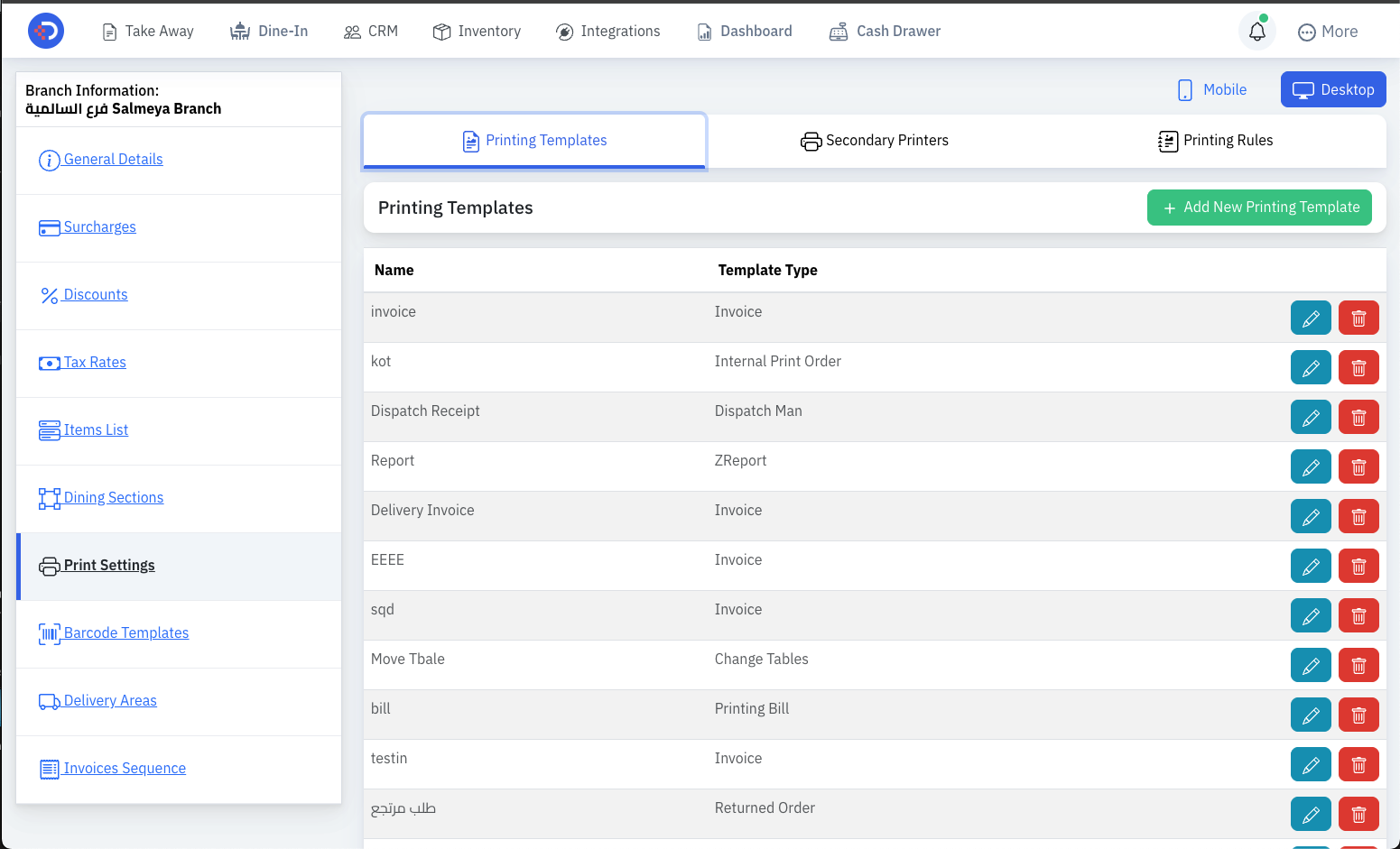This screenshot has height=849, width=1400.
Task: Open Cash Drawer in top navigation
Action: 885,32
